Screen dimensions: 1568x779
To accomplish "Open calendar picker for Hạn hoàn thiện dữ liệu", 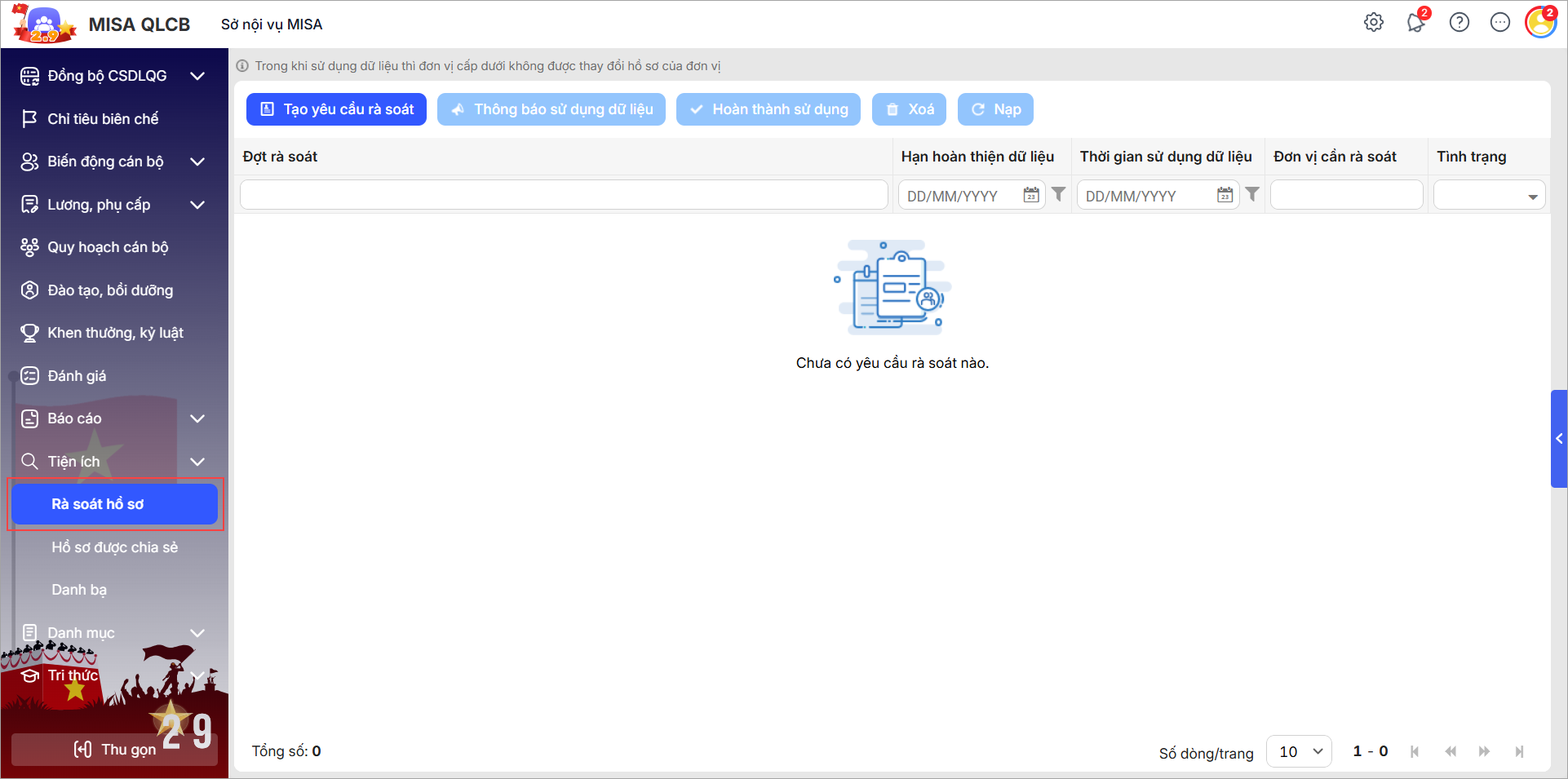I will coord(1031,195).
